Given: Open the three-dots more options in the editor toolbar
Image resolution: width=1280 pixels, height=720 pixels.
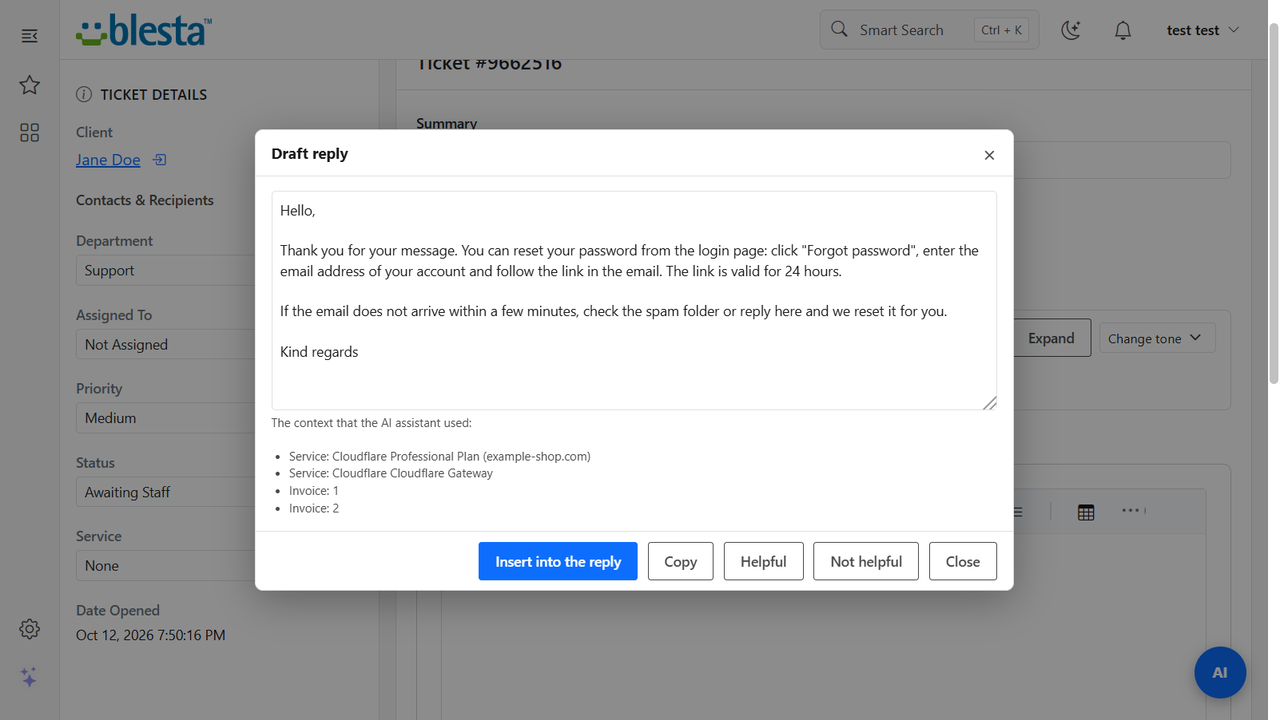Looking at the screenshot, I should [x=1131, y=511].
